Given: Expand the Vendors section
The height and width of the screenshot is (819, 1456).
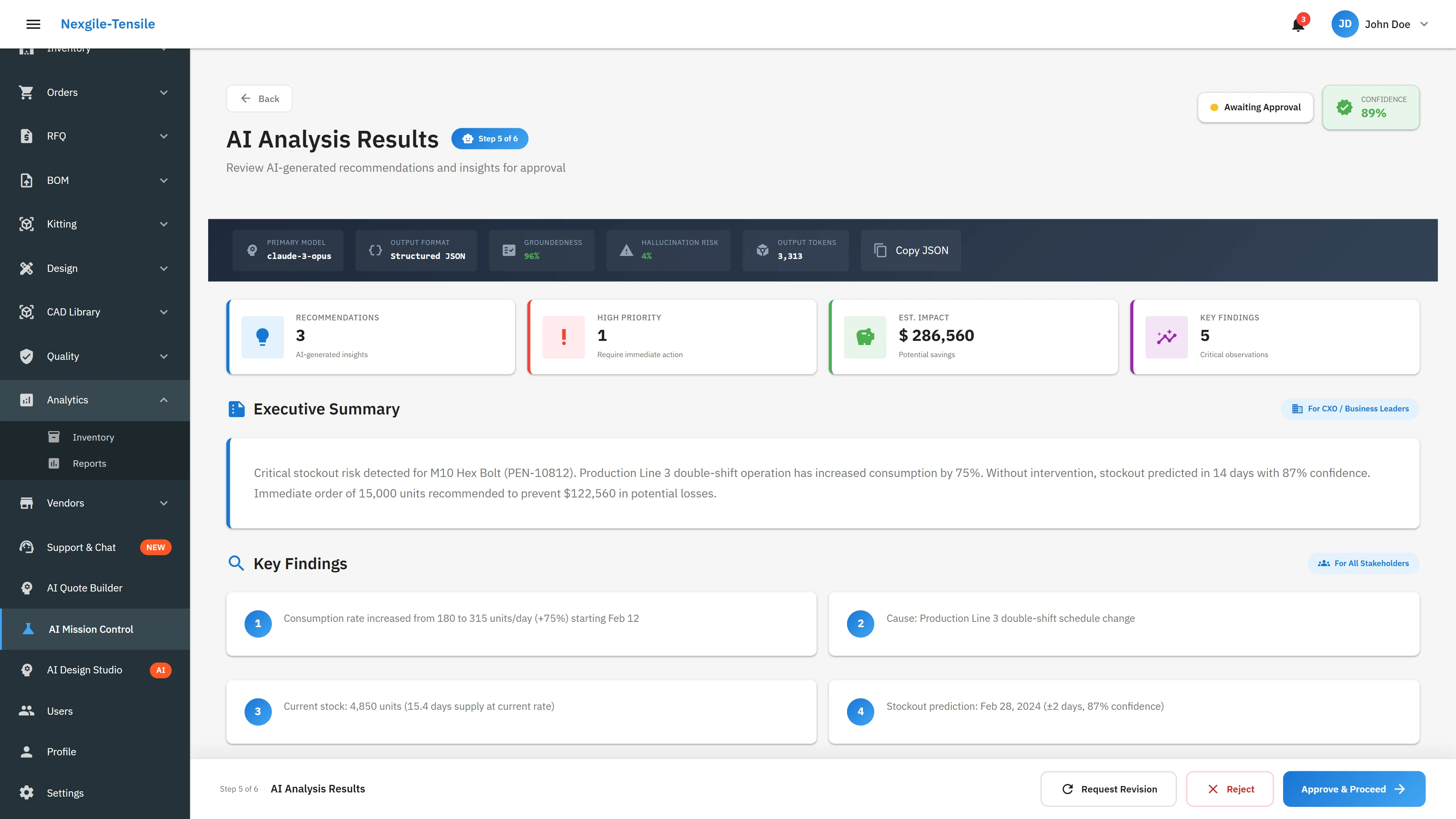Looking at the screenshot, I should pos(163,502).
